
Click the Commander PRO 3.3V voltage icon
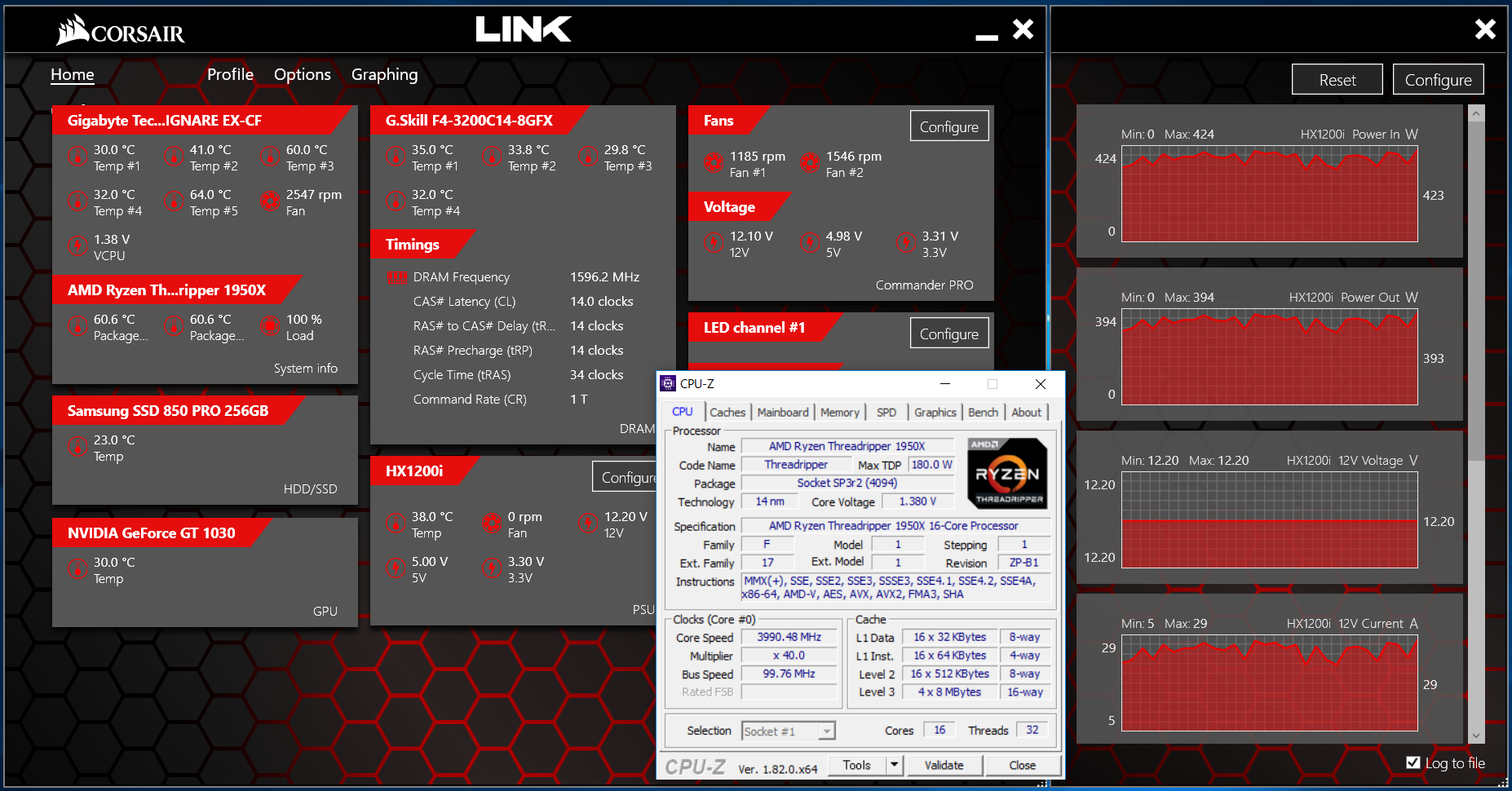[x=906, y=242]
